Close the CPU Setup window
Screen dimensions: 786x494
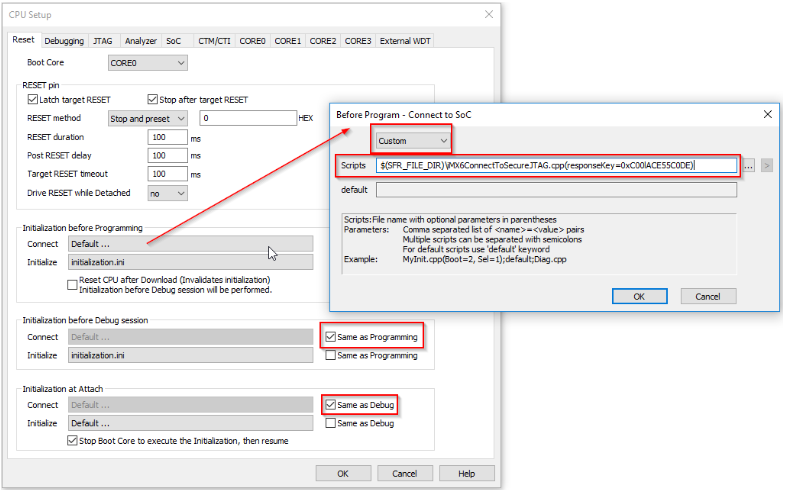(x=488, y=14)
